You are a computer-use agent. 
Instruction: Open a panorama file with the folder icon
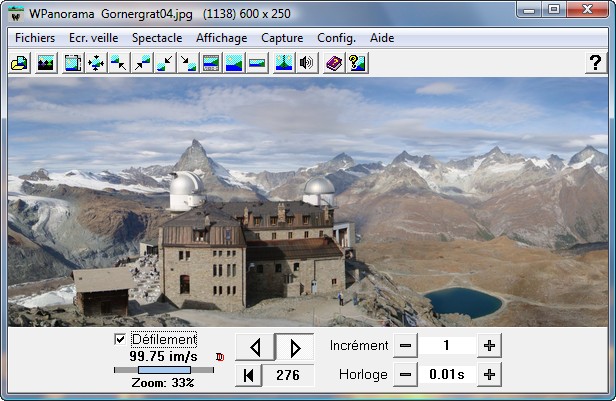click(x=19, y=63)
